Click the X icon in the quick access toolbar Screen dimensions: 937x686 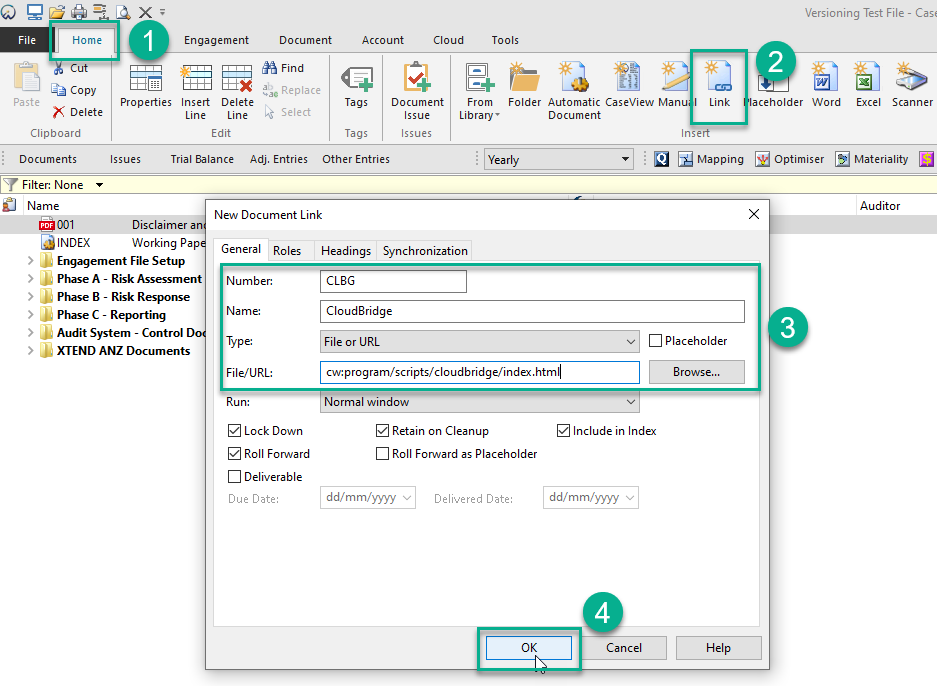click(145, 11)
